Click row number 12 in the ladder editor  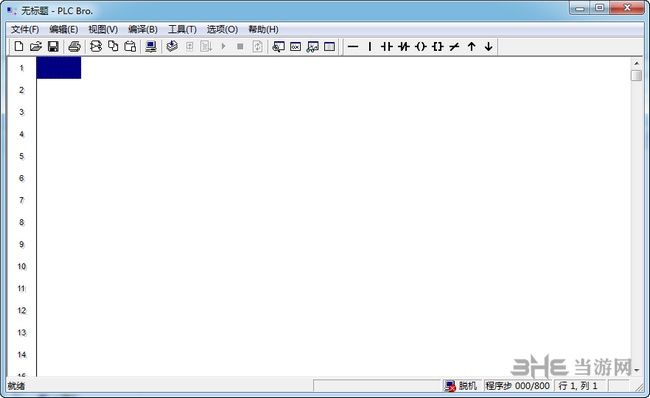tap(22, 311)
